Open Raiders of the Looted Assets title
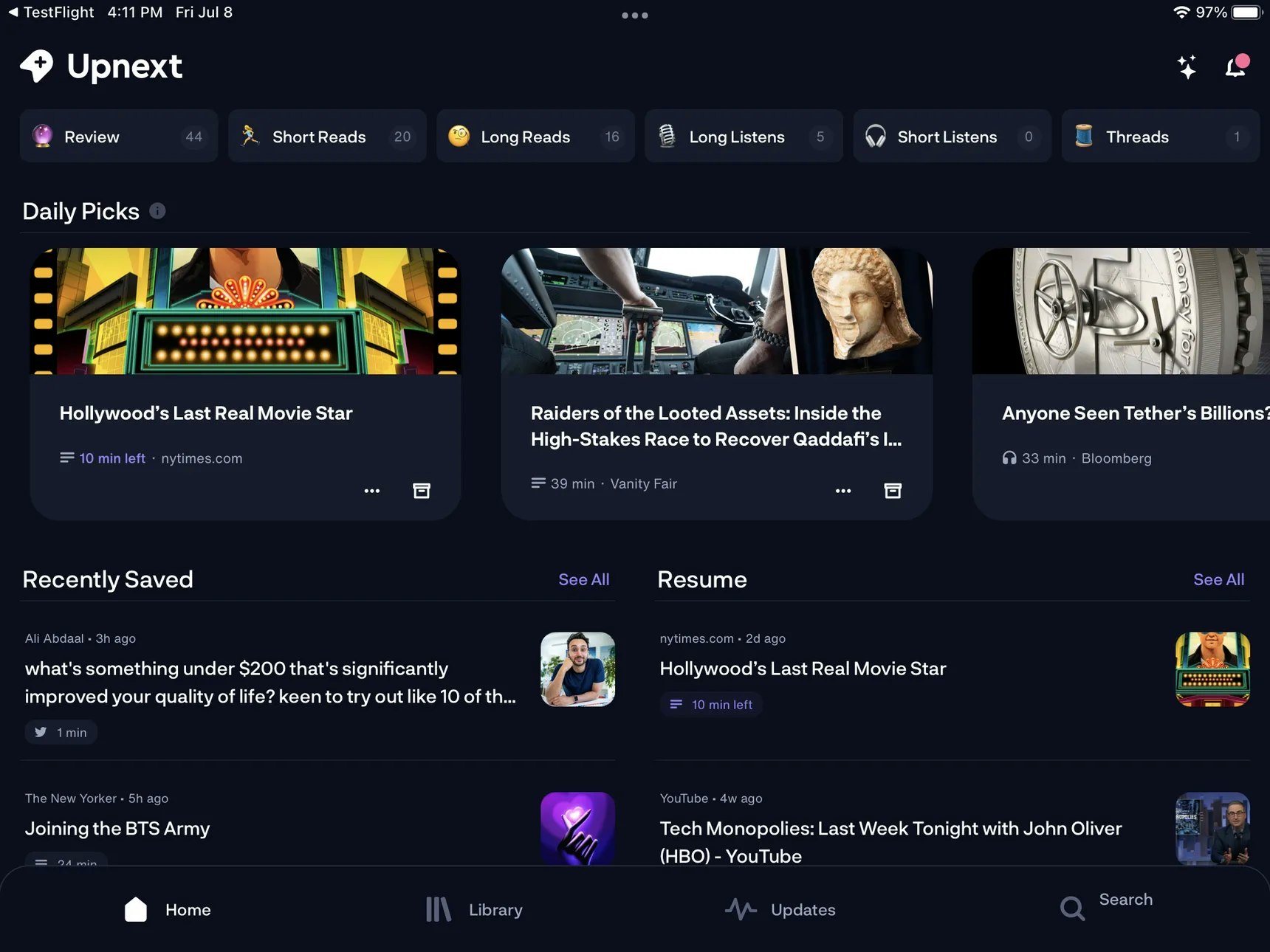Image resolution: width=1270 pixels, height=952 pixels. click(716, 426)
